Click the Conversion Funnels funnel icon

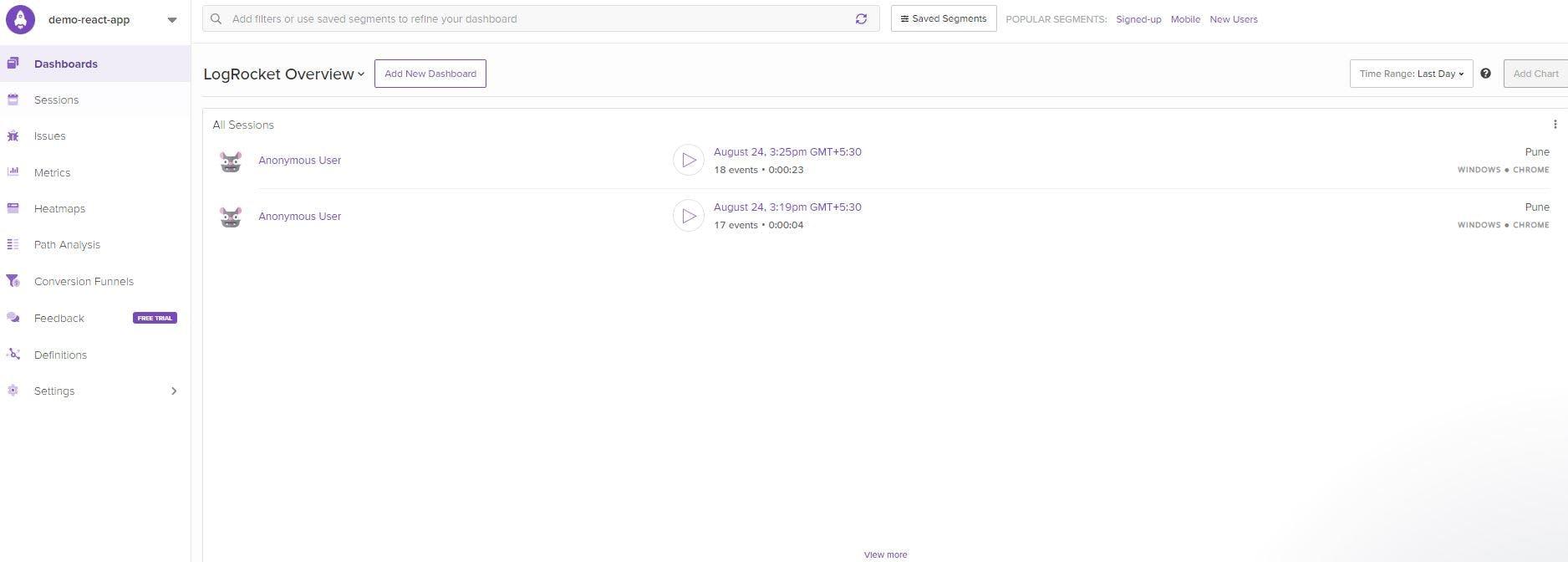click(x=13, y=281)
